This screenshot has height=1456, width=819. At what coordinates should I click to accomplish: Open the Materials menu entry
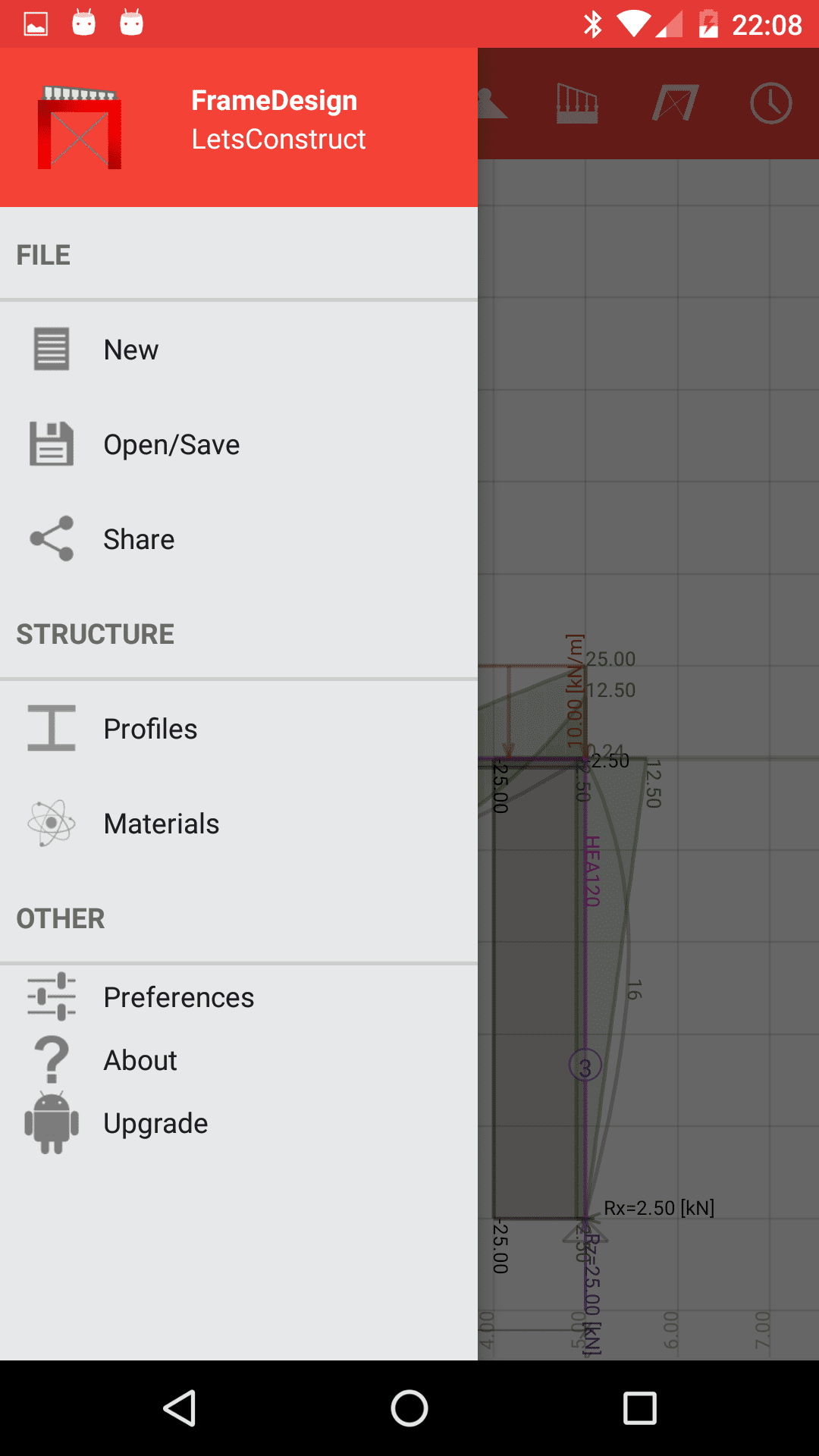tap(162, 824)
